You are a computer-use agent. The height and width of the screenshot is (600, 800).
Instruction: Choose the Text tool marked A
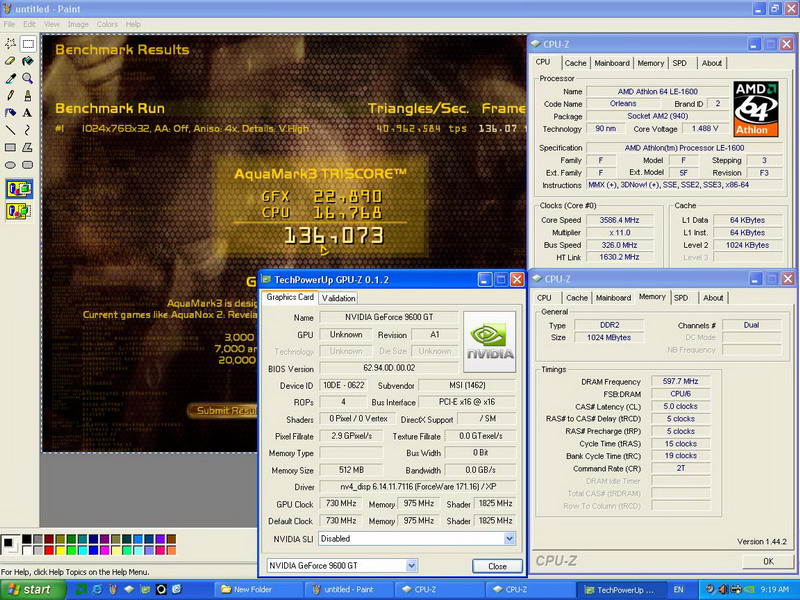(x=28, y=113)
